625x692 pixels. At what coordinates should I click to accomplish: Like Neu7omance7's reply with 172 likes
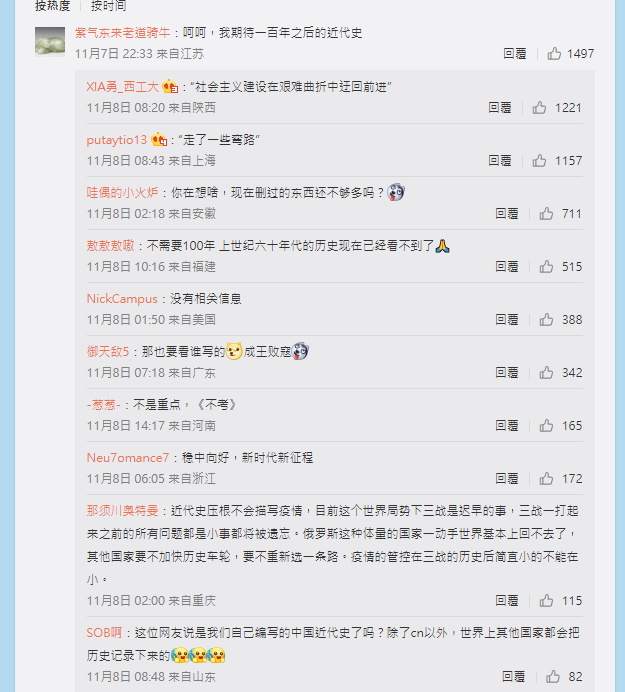(546, 478)
